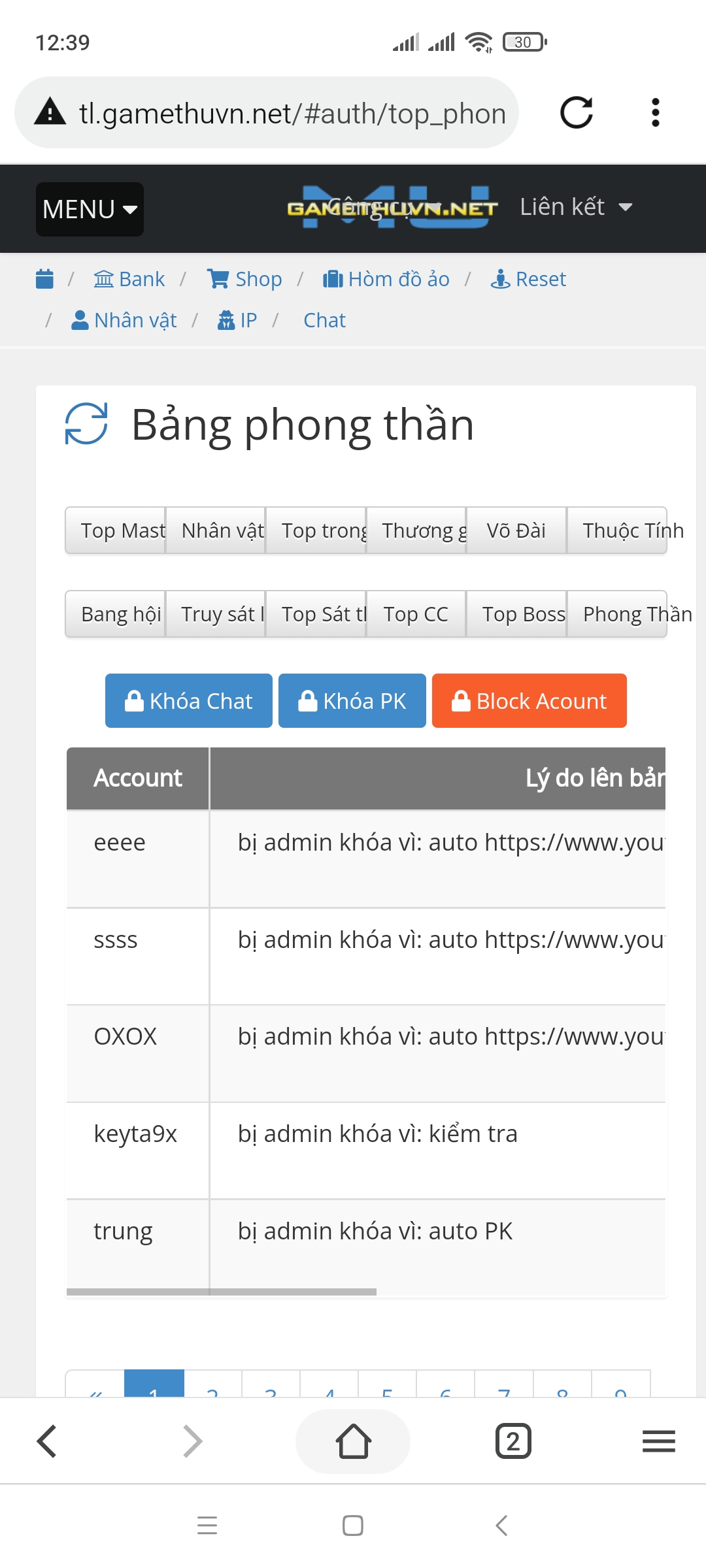The width and height of the screenshot is (706, 1568).
Task: Open the browser three-dot menu
Action: (656, 112)
